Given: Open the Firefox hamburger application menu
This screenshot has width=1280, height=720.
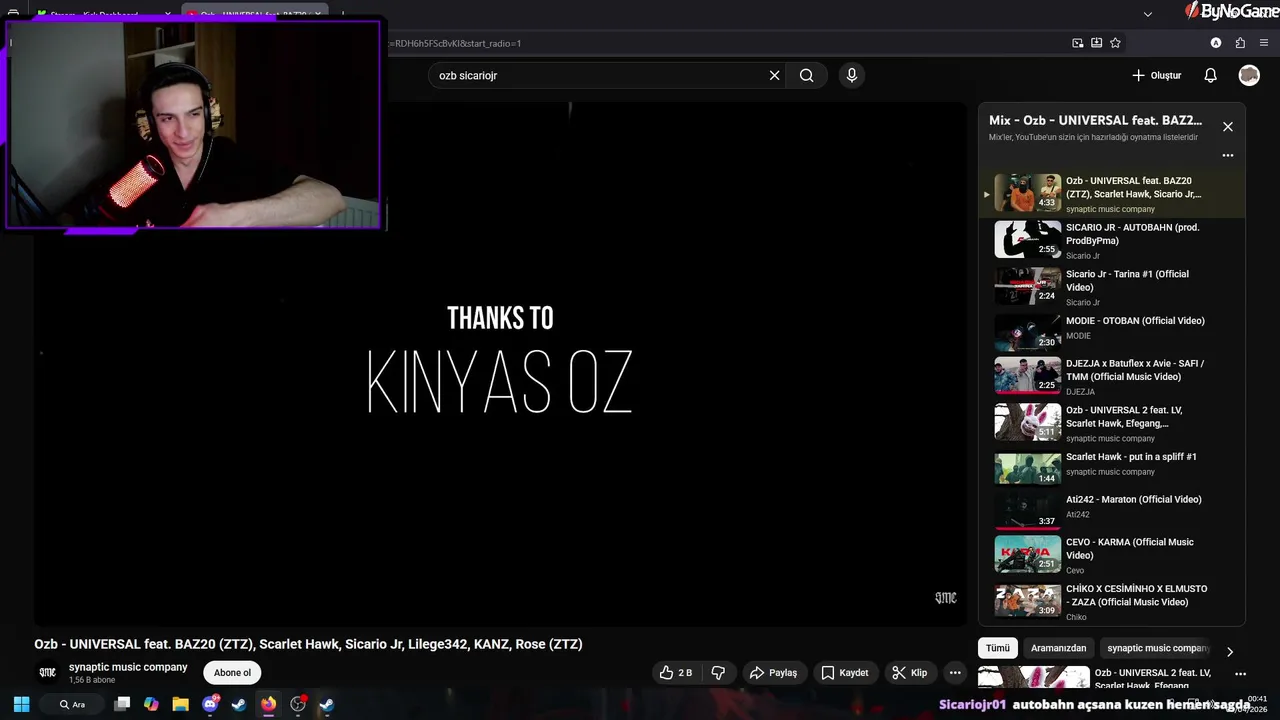Looking at the screenshot, I should coord(1264,43).
